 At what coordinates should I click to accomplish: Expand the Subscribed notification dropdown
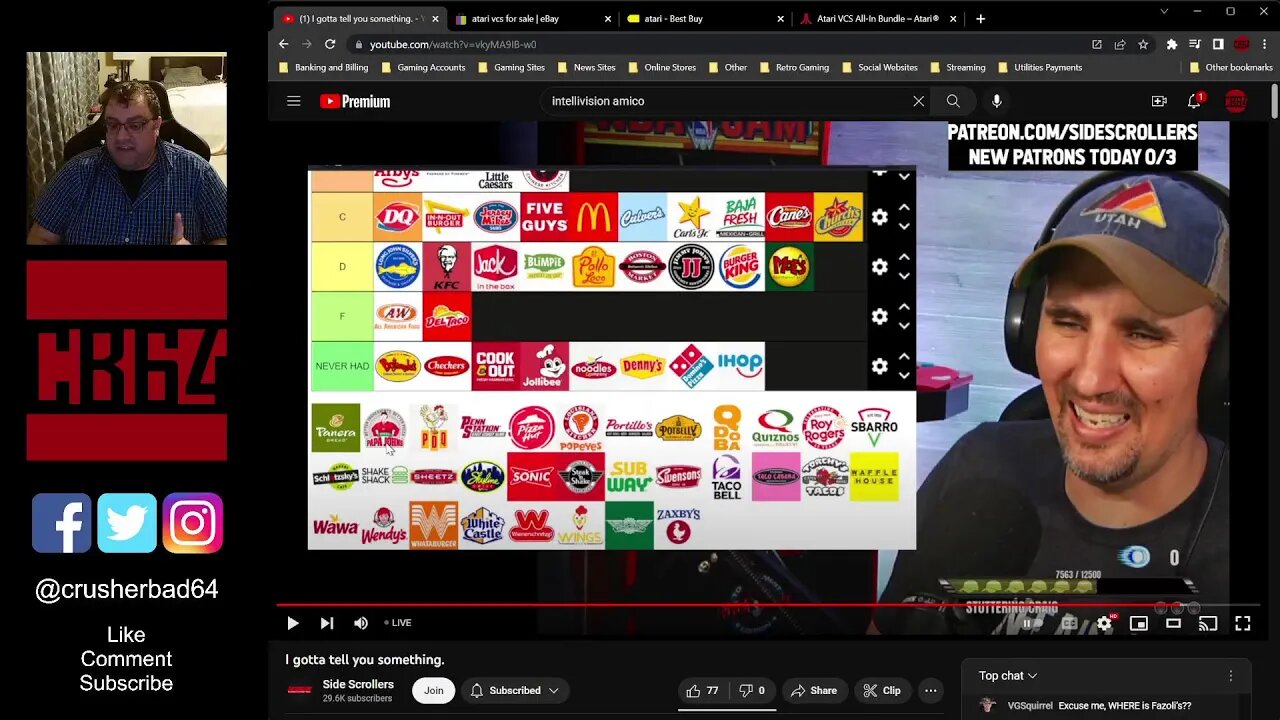click(x=514, y=690)
